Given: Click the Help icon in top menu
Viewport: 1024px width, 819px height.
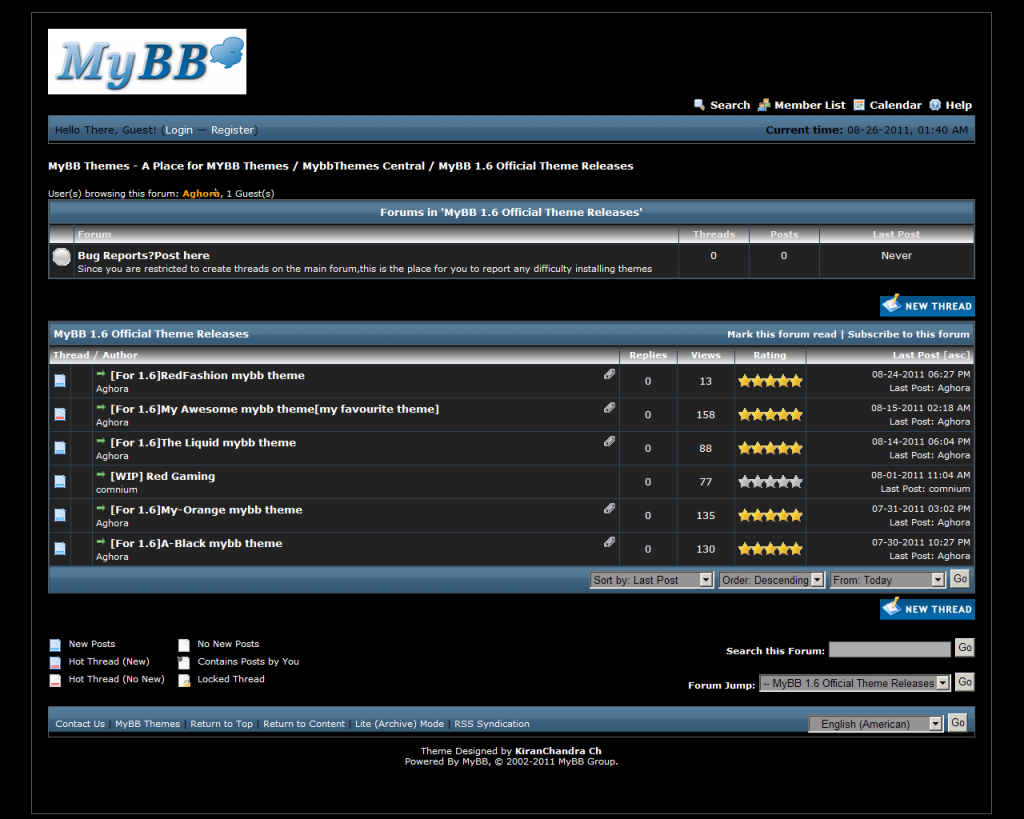Looking at the screenshot, I should click(x=935, y=105).
